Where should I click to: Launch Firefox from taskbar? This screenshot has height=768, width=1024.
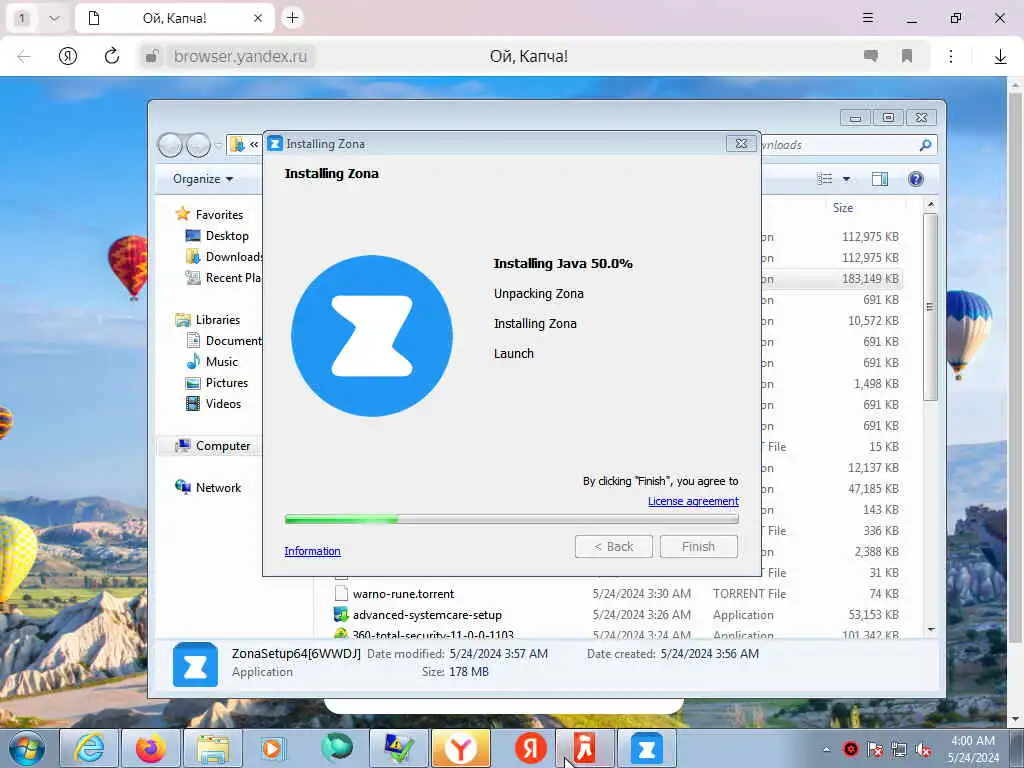(151, 748)
